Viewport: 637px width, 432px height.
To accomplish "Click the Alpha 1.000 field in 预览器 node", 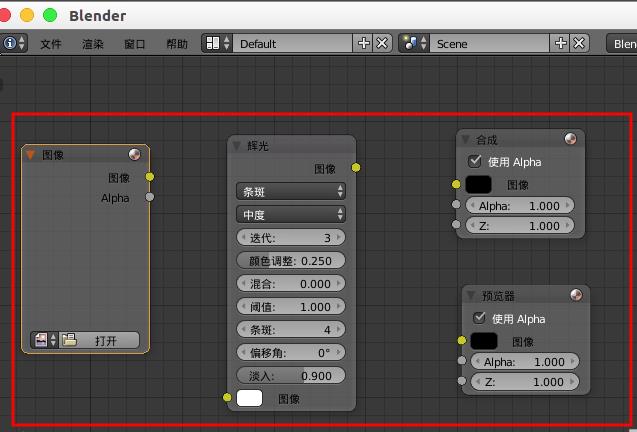I will (524, 361).
